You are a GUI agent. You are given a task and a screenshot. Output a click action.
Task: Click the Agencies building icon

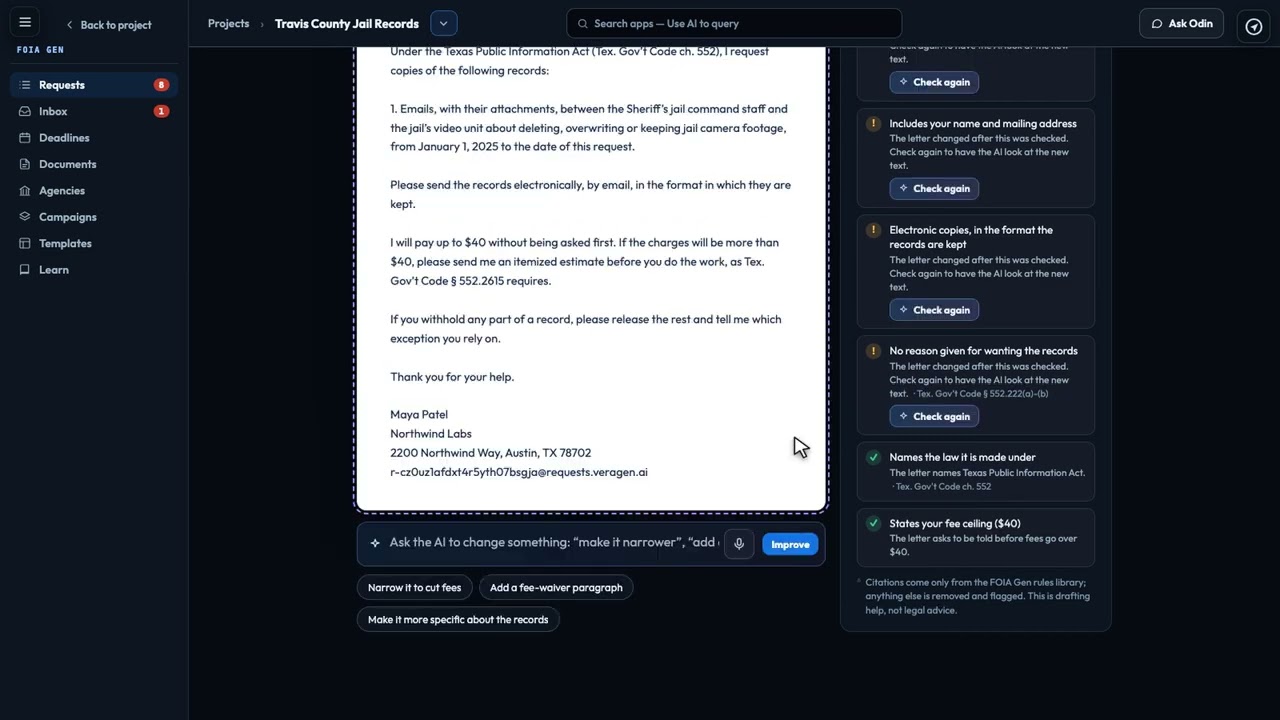(x=25, y=190)
